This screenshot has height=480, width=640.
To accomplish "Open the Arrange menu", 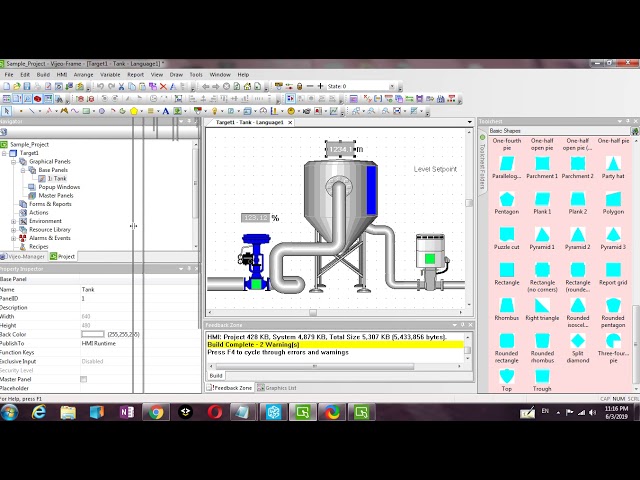I will (x=83, y=75).
